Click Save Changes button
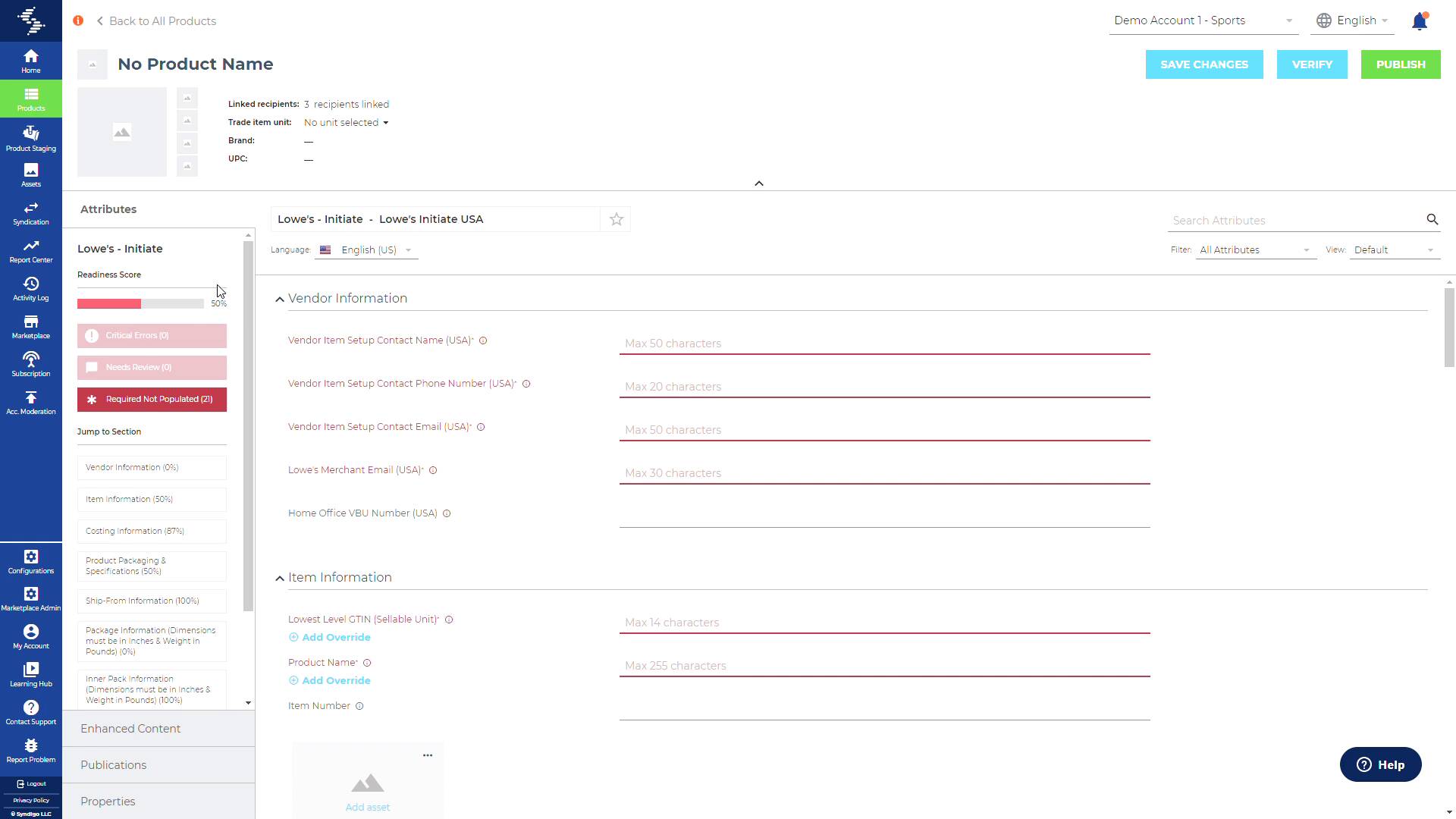The height and width of the screenshot is (819, 1456). [x=1204, y=64]
